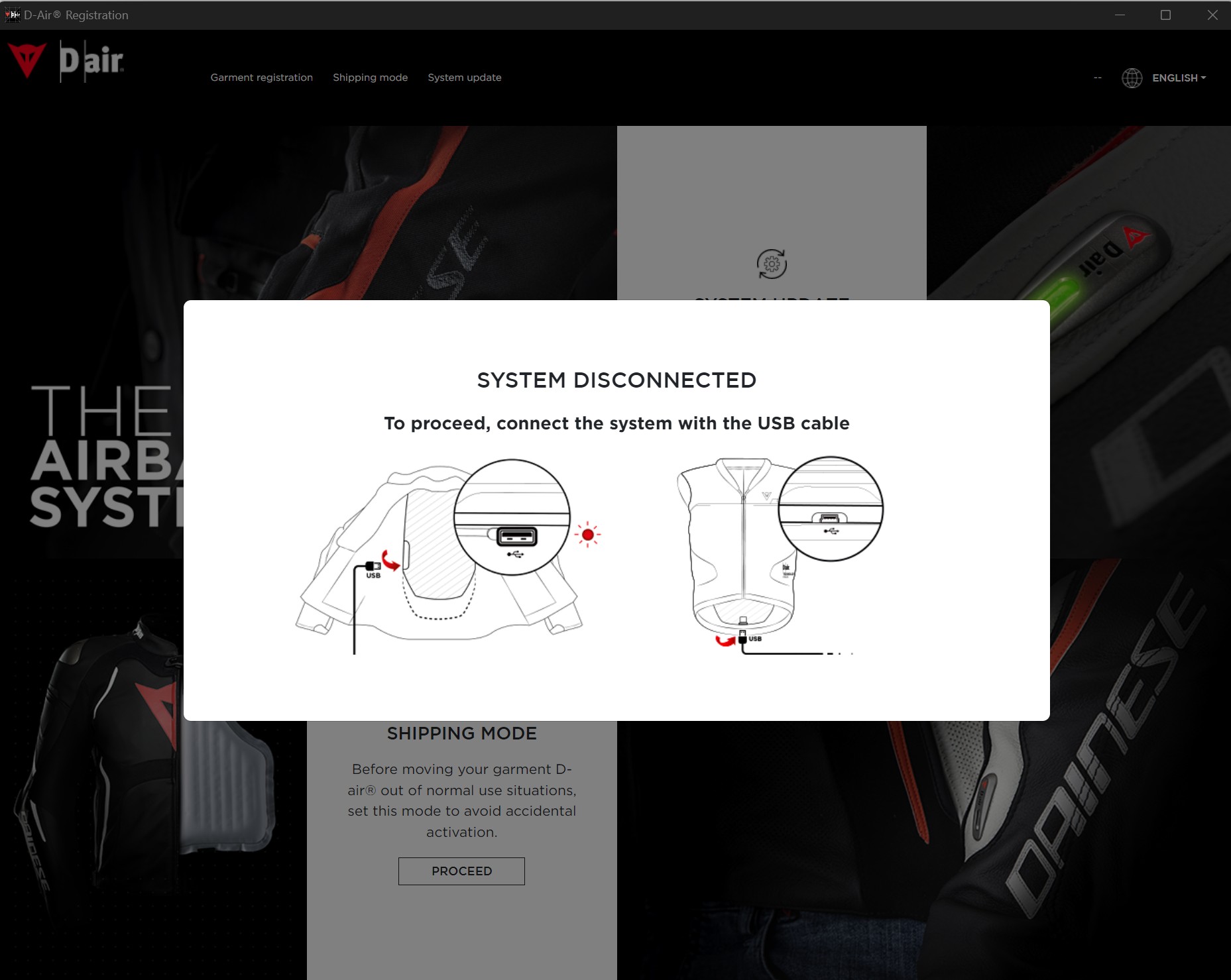The image size is (1231, 980).
Task: Minimize the D-Air Registration window
Action: pyautogui.click(x=1120, y=15)
